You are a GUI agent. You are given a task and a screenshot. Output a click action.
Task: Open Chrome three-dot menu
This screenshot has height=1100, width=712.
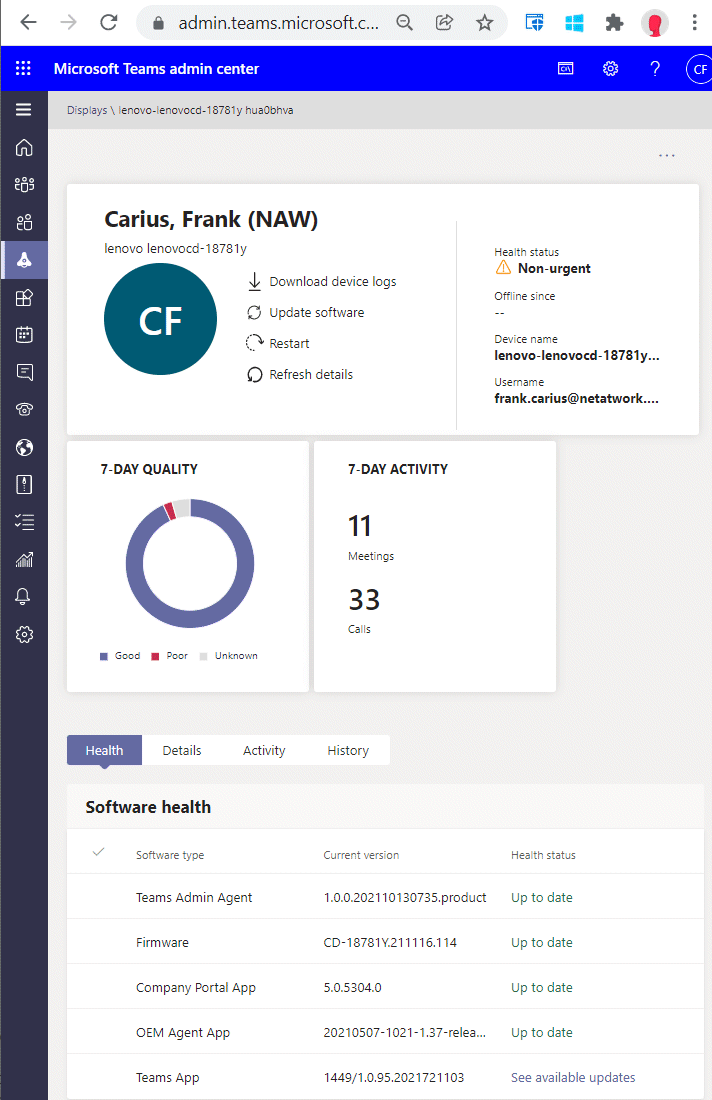coord(694,22)
